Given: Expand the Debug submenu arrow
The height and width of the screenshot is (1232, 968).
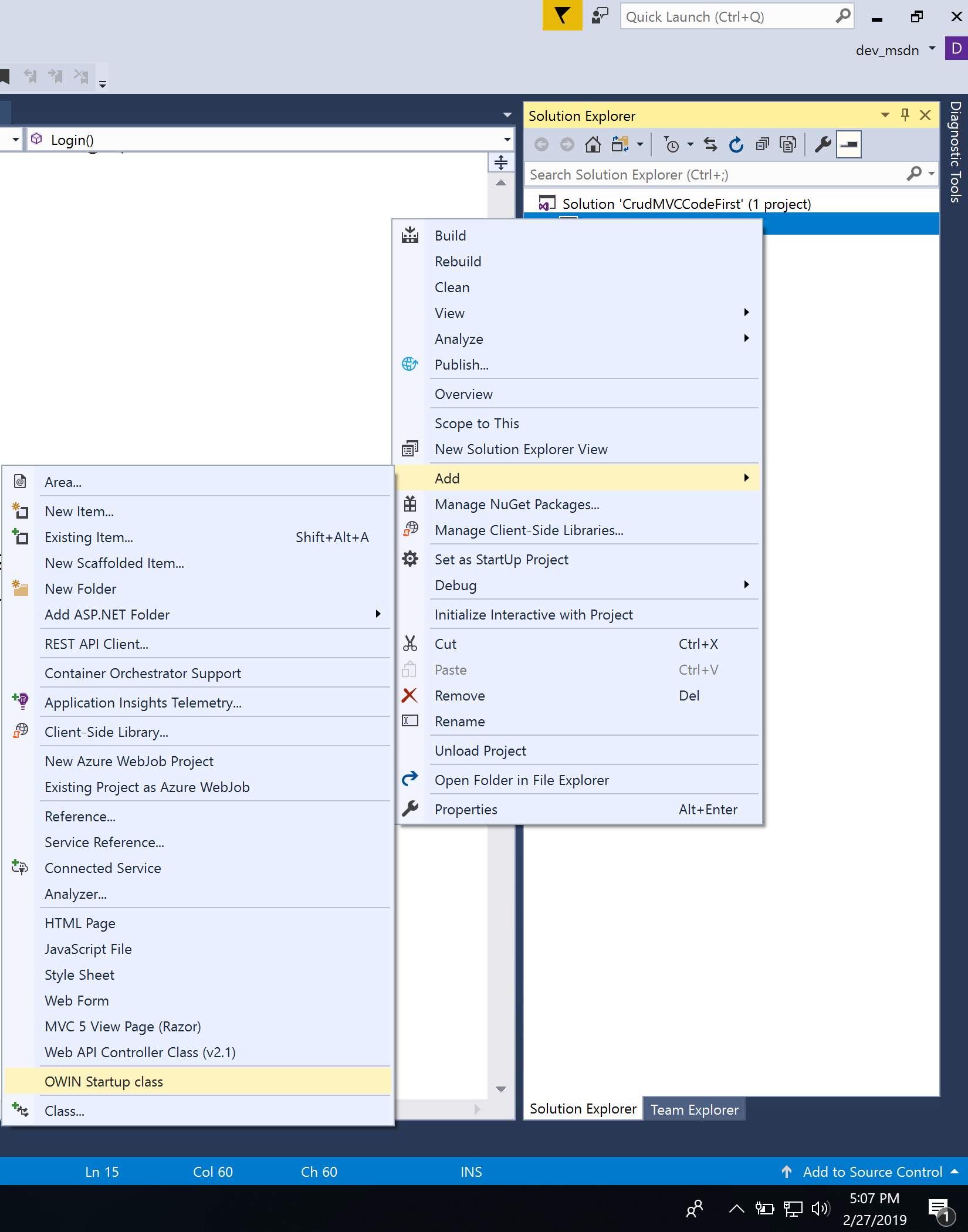Looking at the screenshot, I should coord(746,585).
